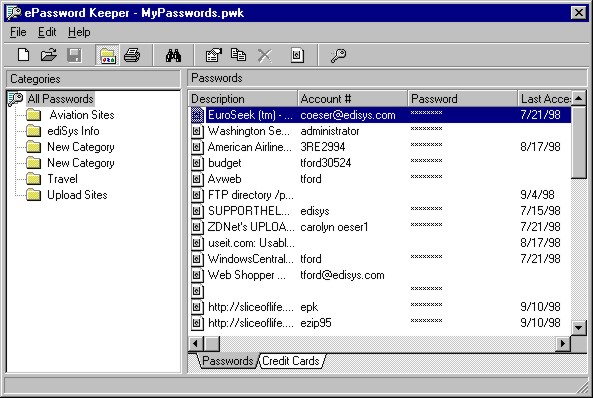
Task: Sort by the Description column header
Action: pos(243,99)
